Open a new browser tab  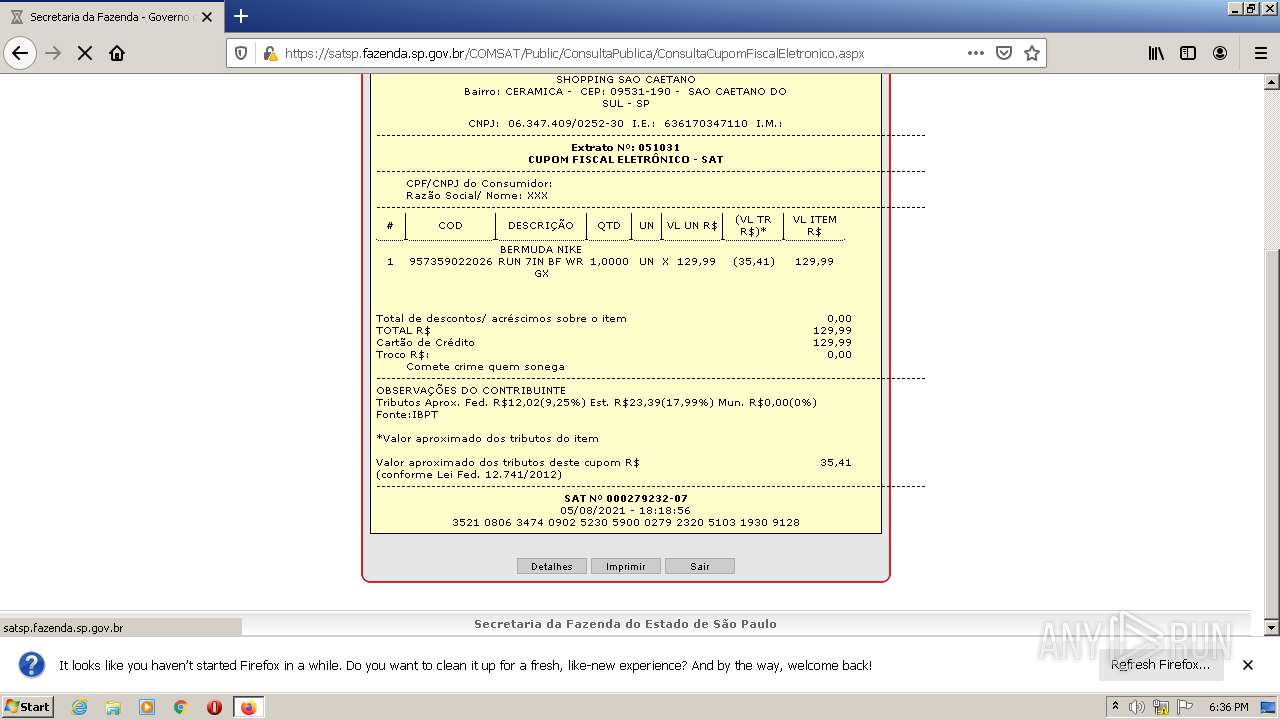(x=241, y=16)
